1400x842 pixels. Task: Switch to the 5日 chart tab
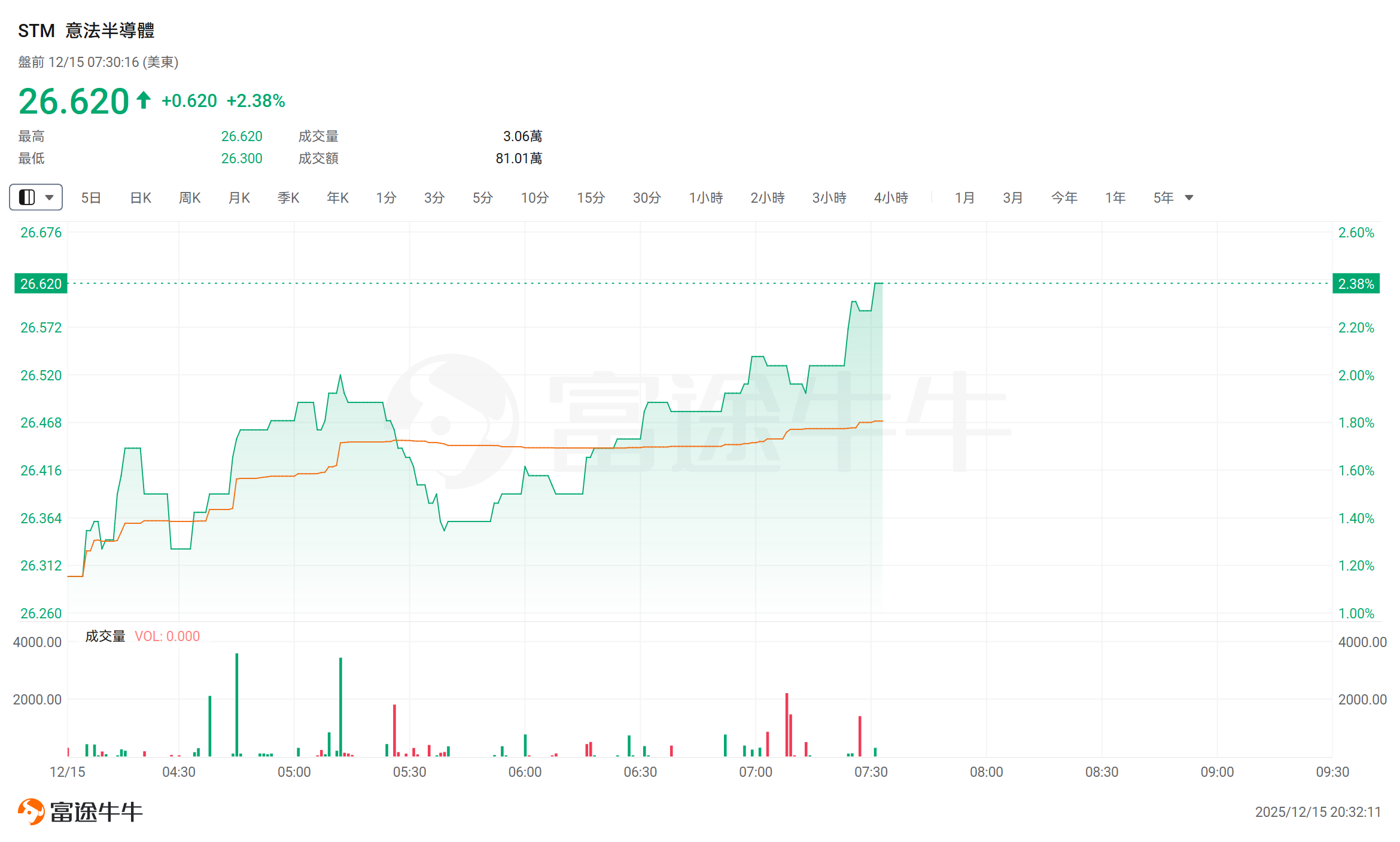point(91,198)
